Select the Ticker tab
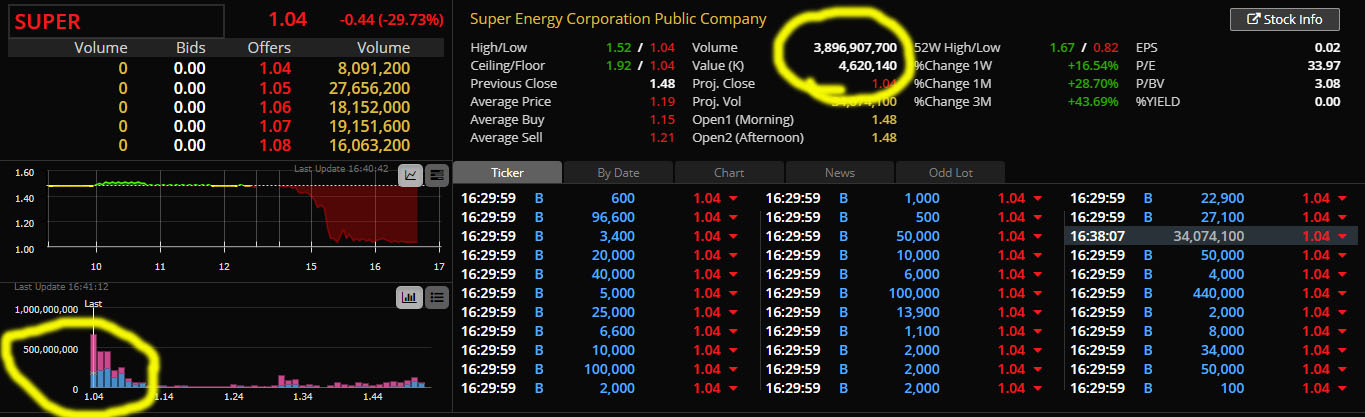Viewport: 1365px width, 417px height. point(507,172)
